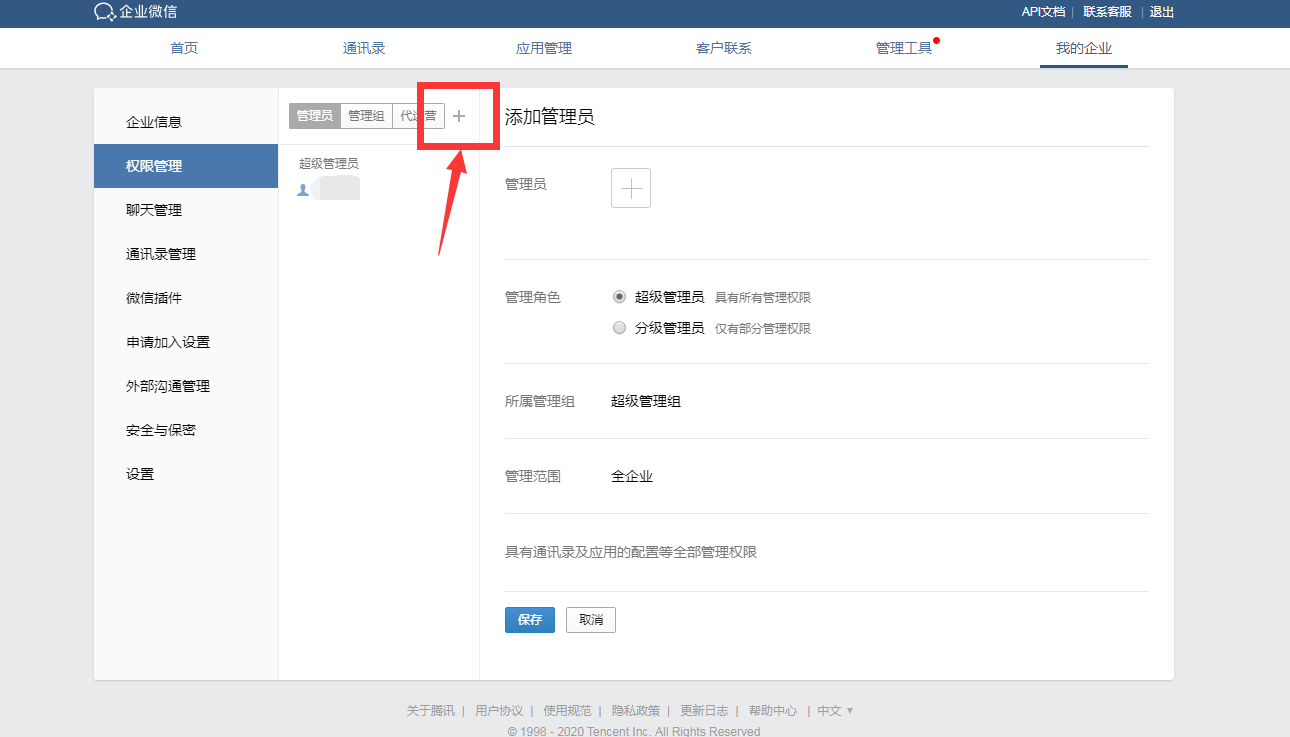Click the 企业微信 logo icon
Screen dimensions: 1290x737
105,12
